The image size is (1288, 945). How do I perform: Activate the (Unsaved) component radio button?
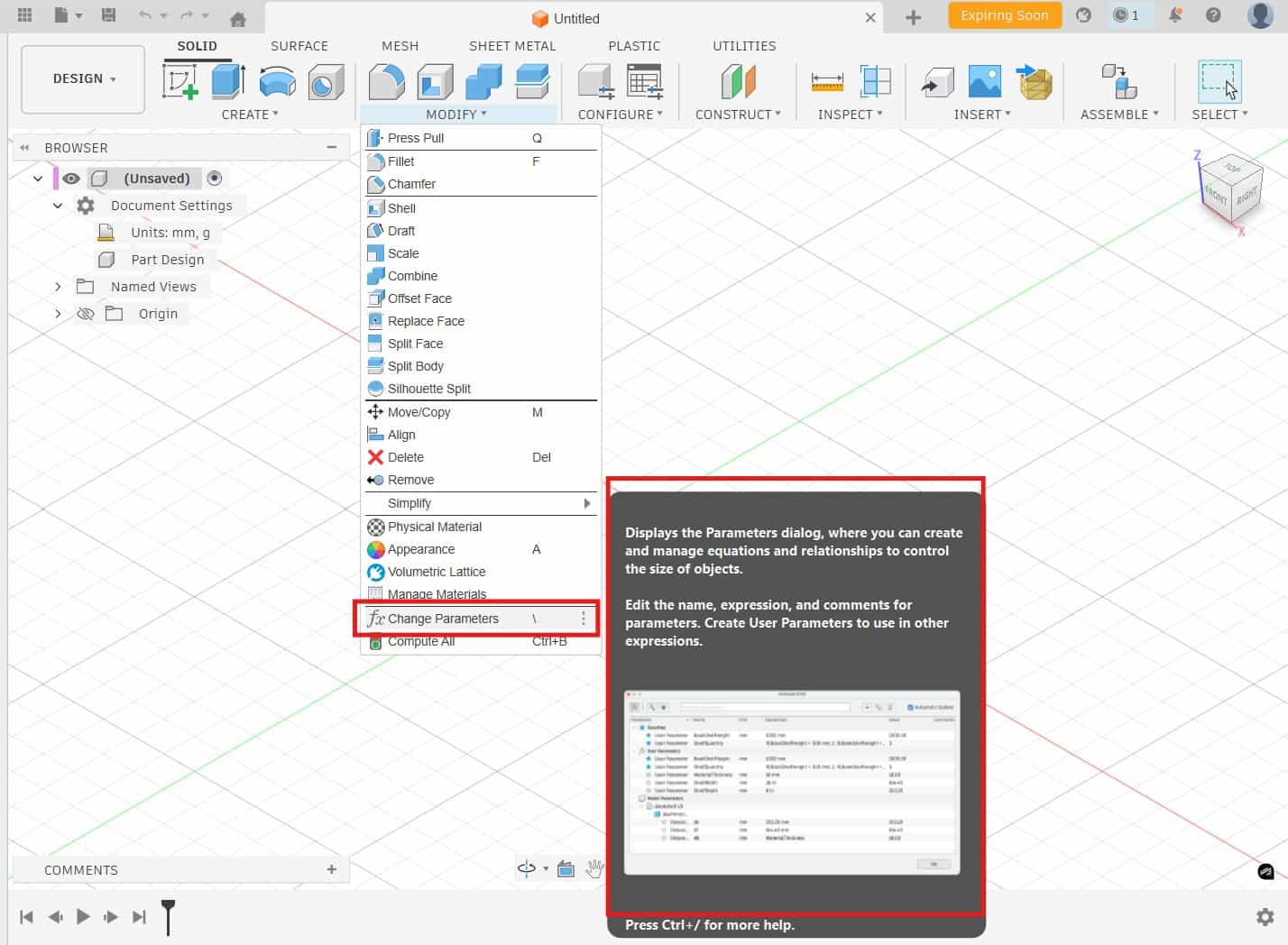(215, 179)
